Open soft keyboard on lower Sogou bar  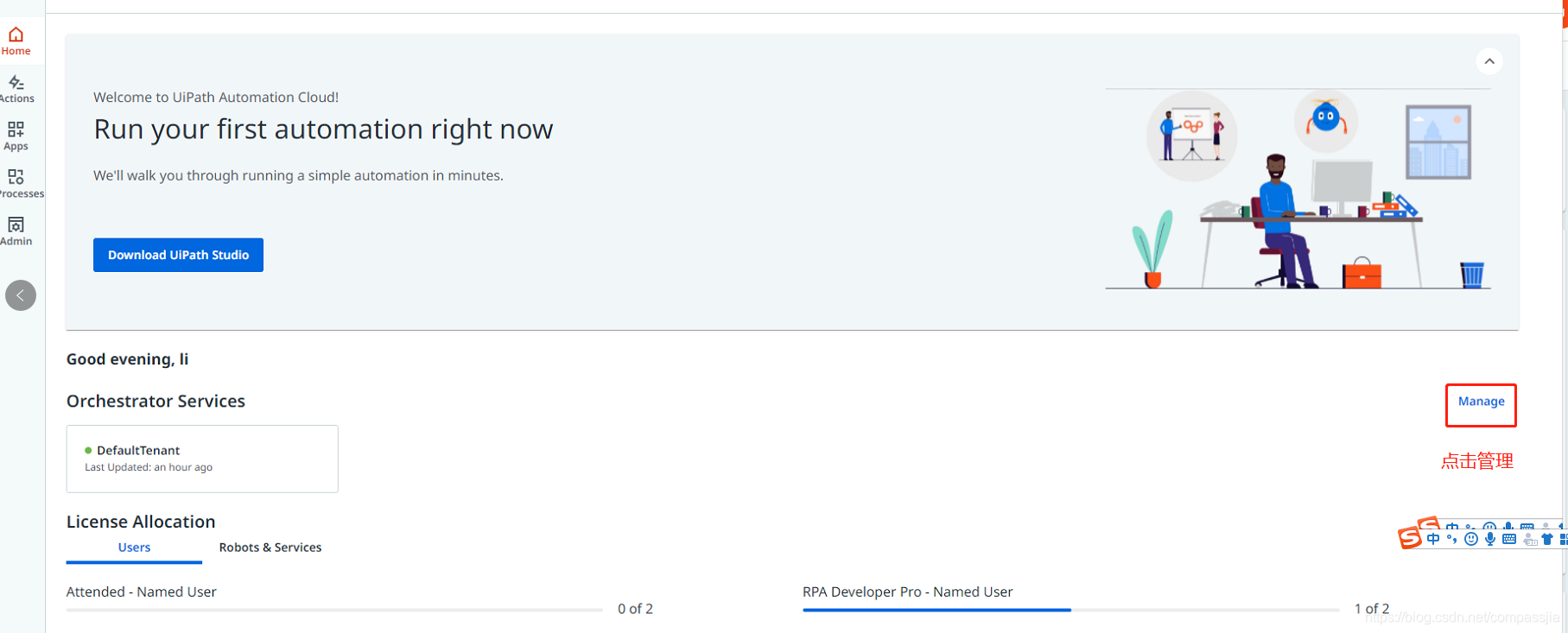point(1509,539)
